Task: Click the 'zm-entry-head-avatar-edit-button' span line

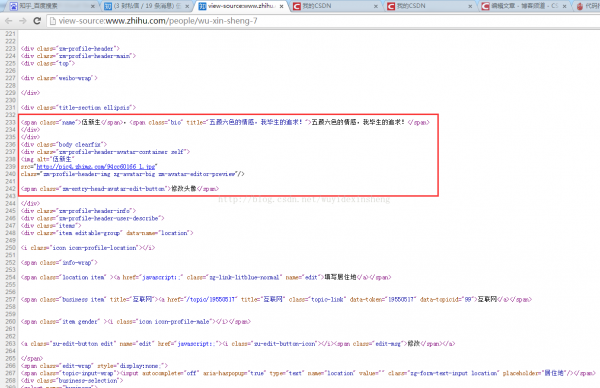Action: coord(120,189)
